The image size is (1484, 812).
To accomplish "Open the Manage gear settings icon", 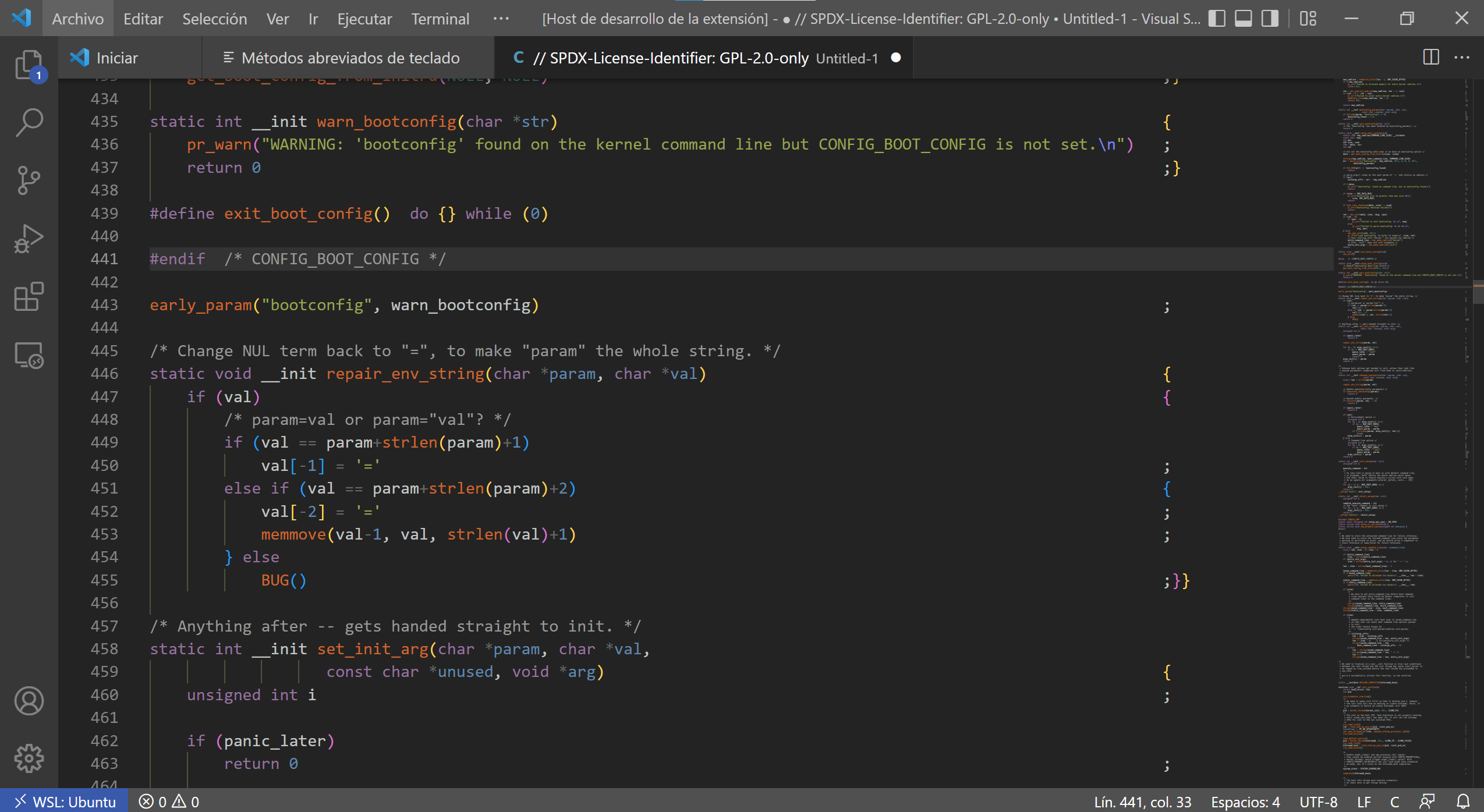I will click(x=29, y=759).
